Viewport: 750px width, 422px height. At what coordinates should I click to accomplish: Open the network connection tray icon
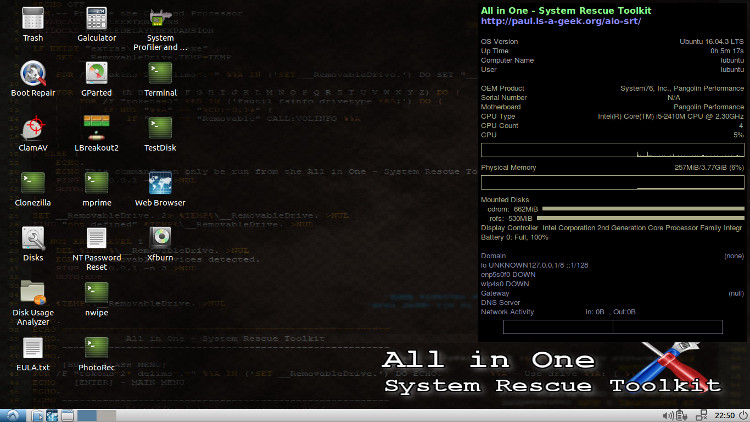click(x=701, y=415)
